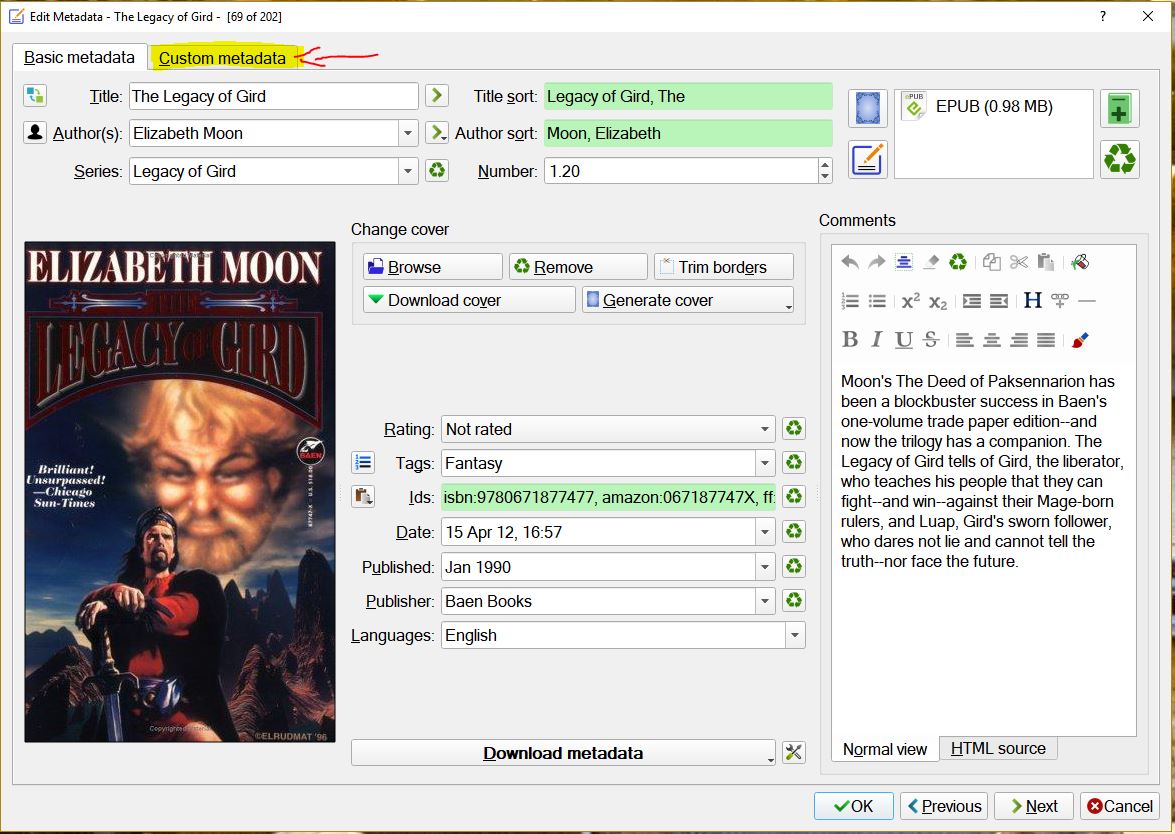Open Rating dropdown

764,429
